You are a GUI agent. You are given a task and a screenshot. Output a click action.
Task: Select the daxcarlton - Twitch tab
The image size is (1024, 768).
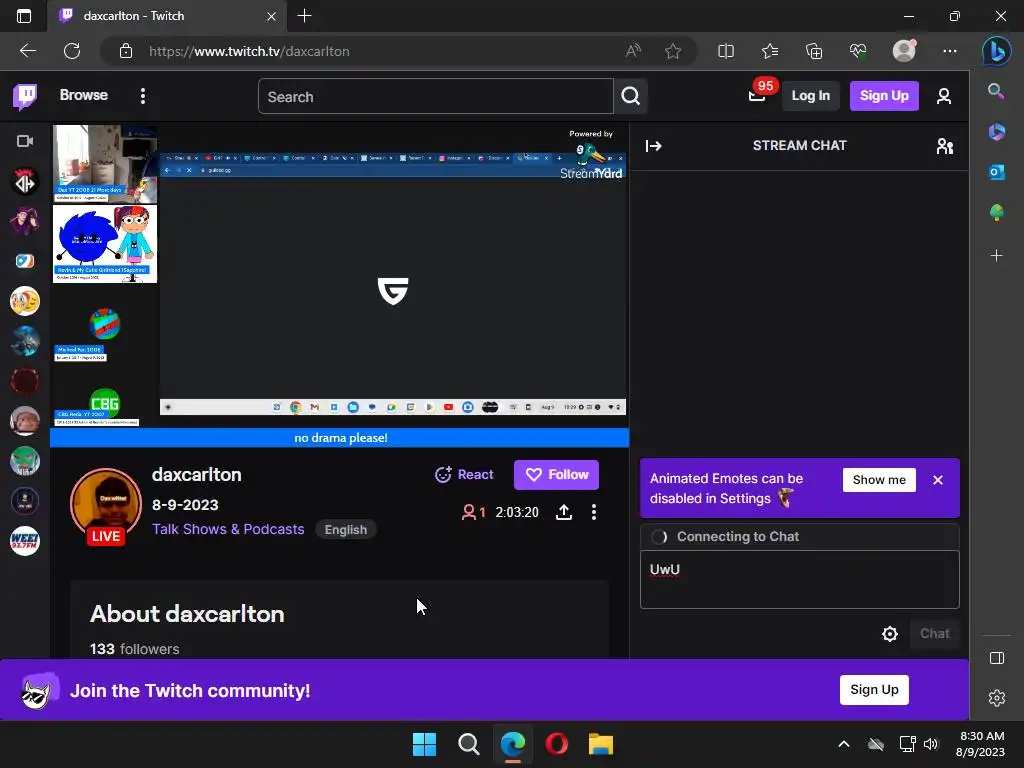[167, 16]
